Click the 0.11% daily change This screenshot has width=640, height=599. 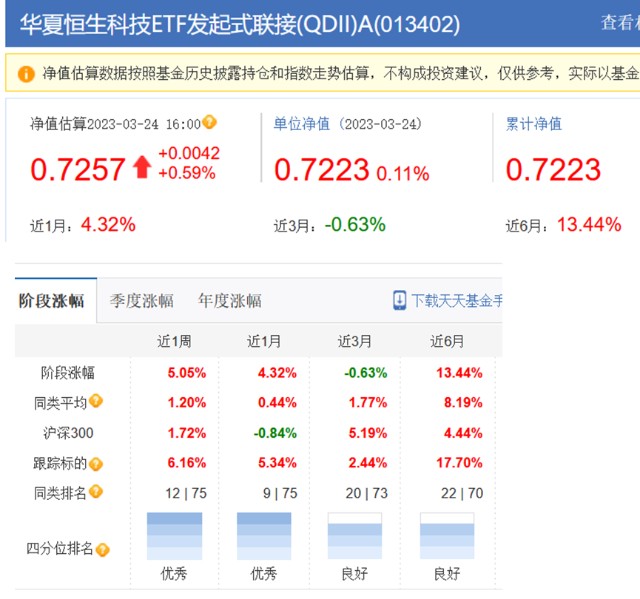(x=403, y=174)
